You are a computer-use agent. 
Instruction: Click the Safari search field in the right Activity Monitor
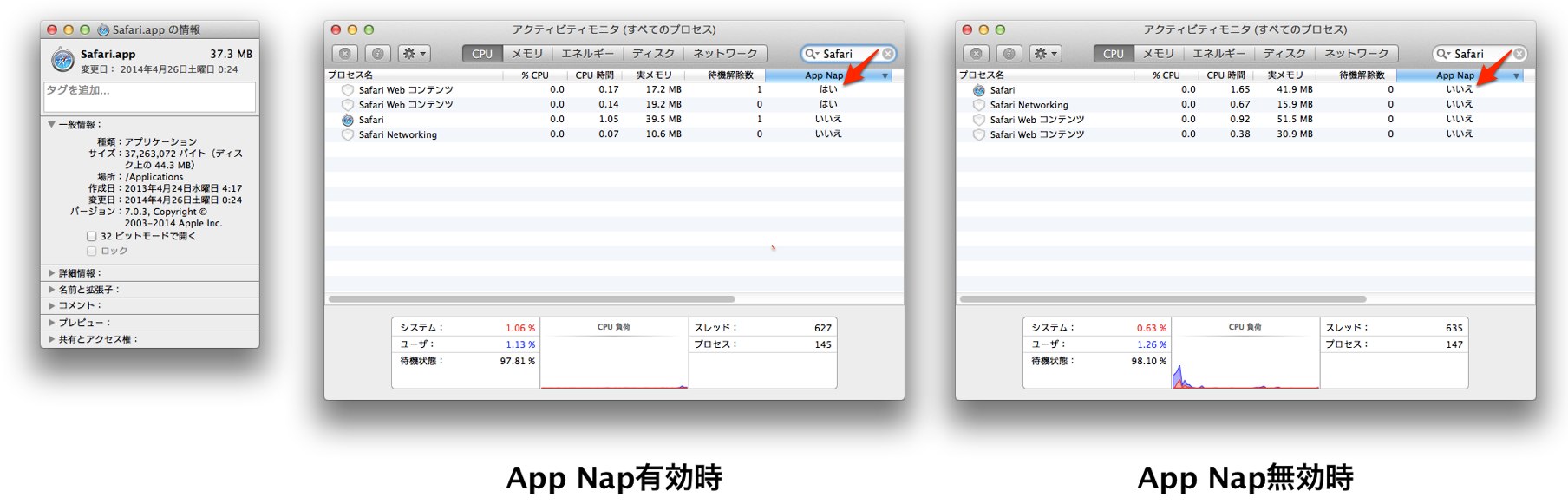(1480, 54)
